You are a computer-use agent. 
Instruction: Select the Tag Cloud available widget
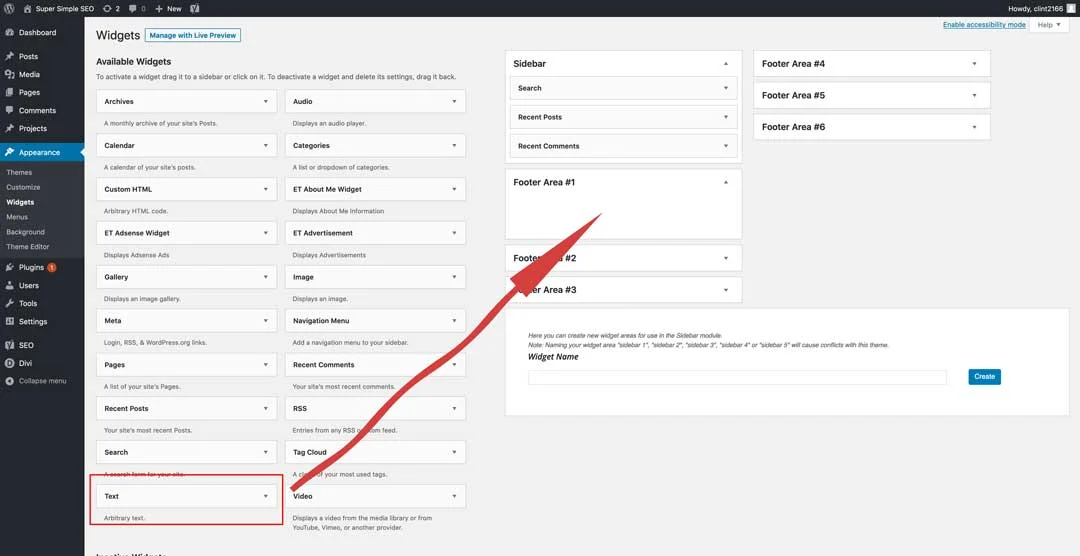(375, 452)
